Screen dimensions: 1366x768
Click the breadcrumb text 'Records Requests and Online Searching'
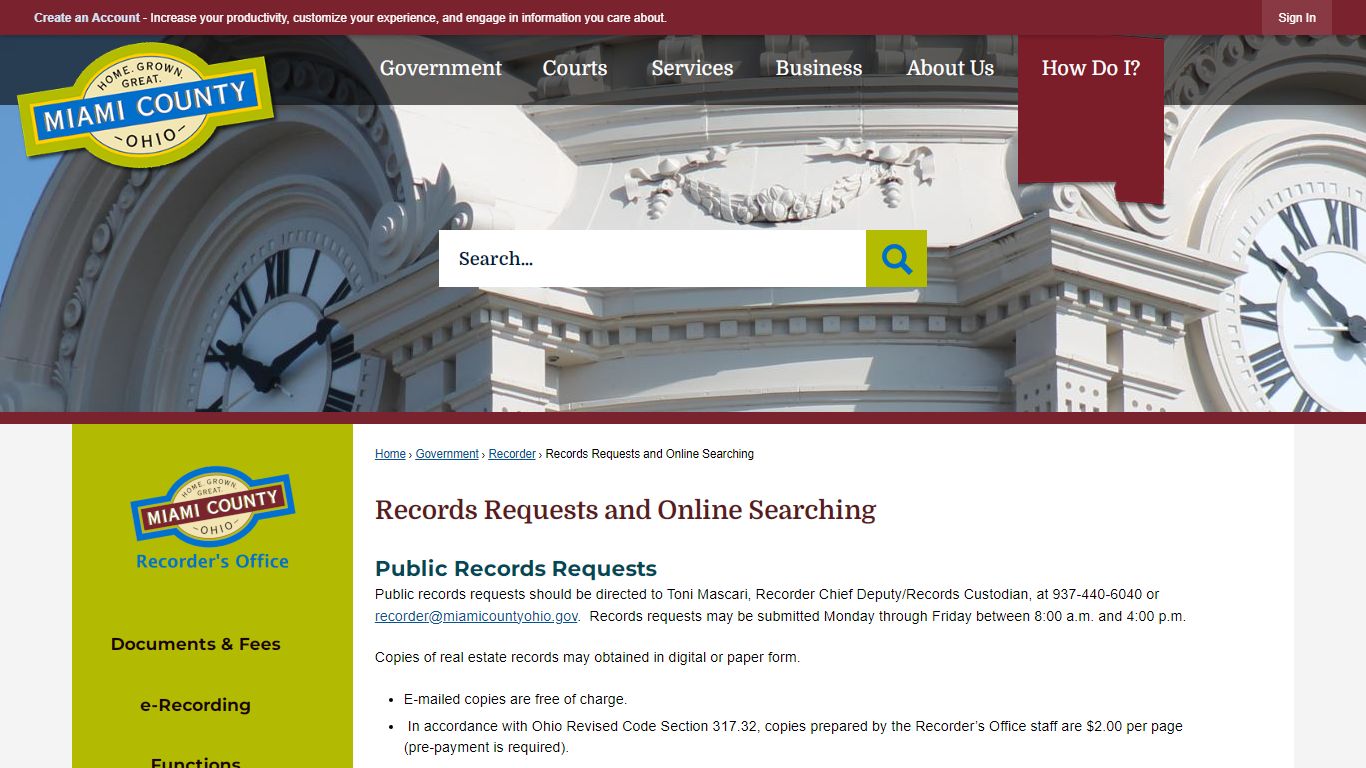point(650,454)
